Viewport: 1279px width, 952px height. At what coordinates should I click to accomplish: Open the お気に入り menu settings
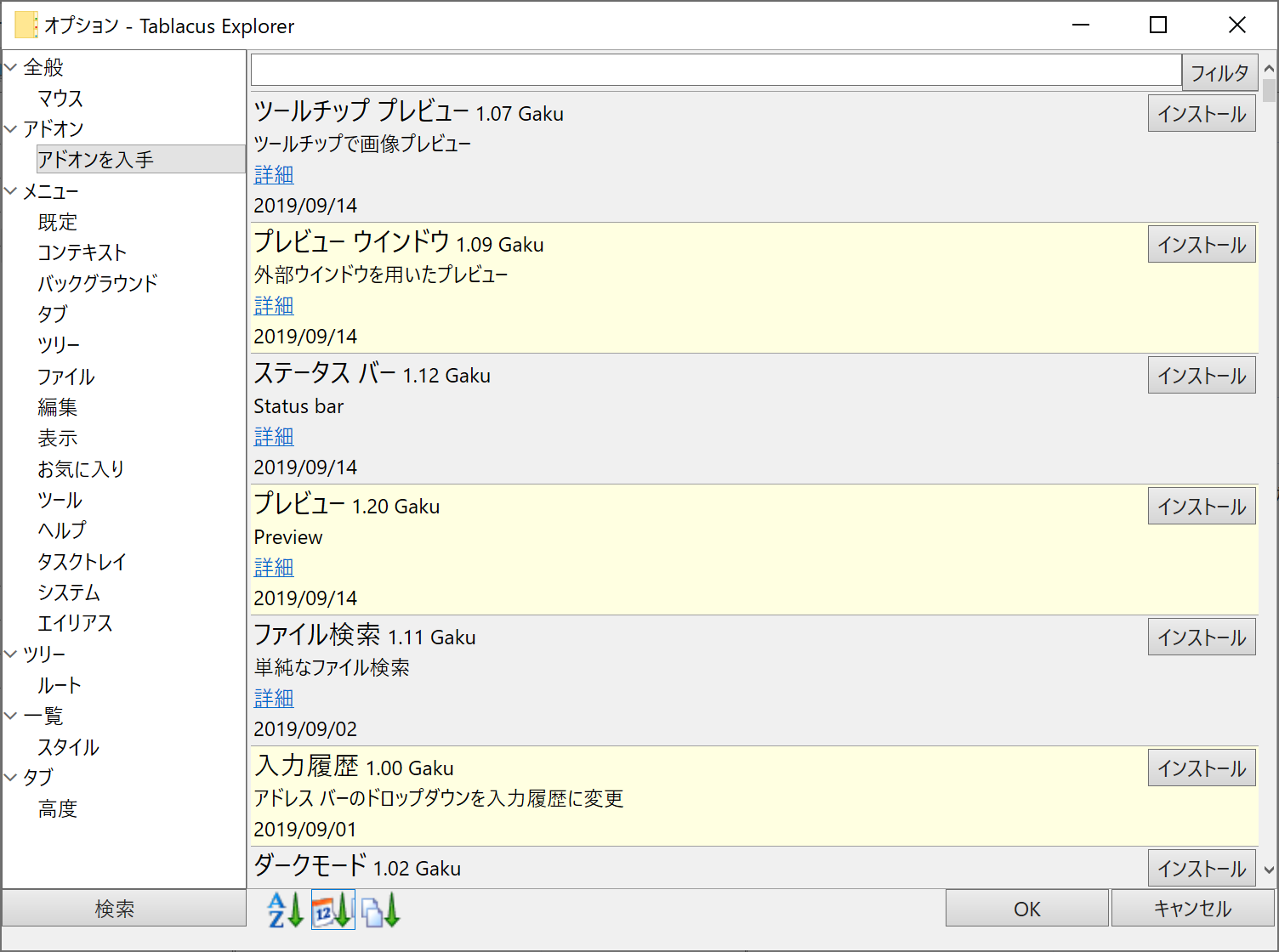[82, 468]
